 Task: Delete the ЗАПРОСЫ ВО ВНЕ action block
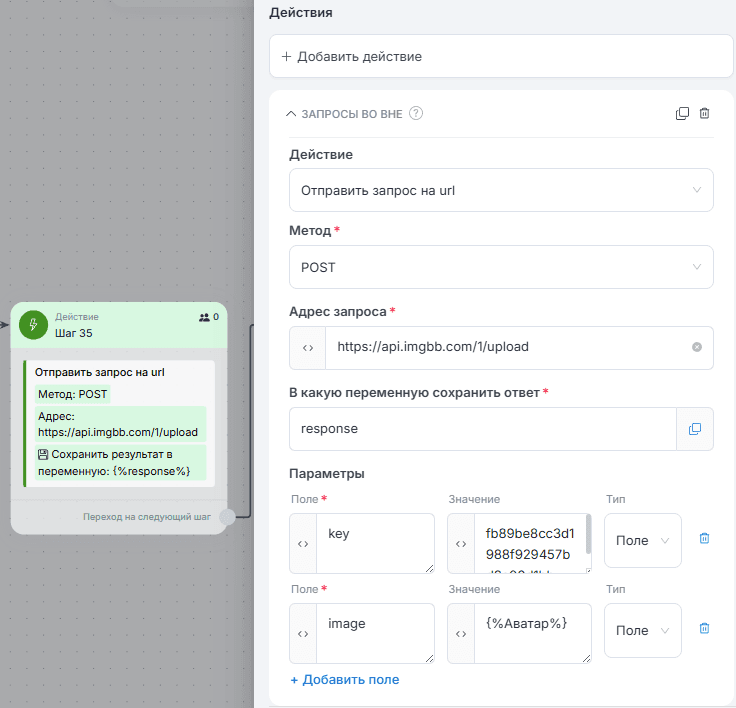pyautogui.click(x=704, y=114)
